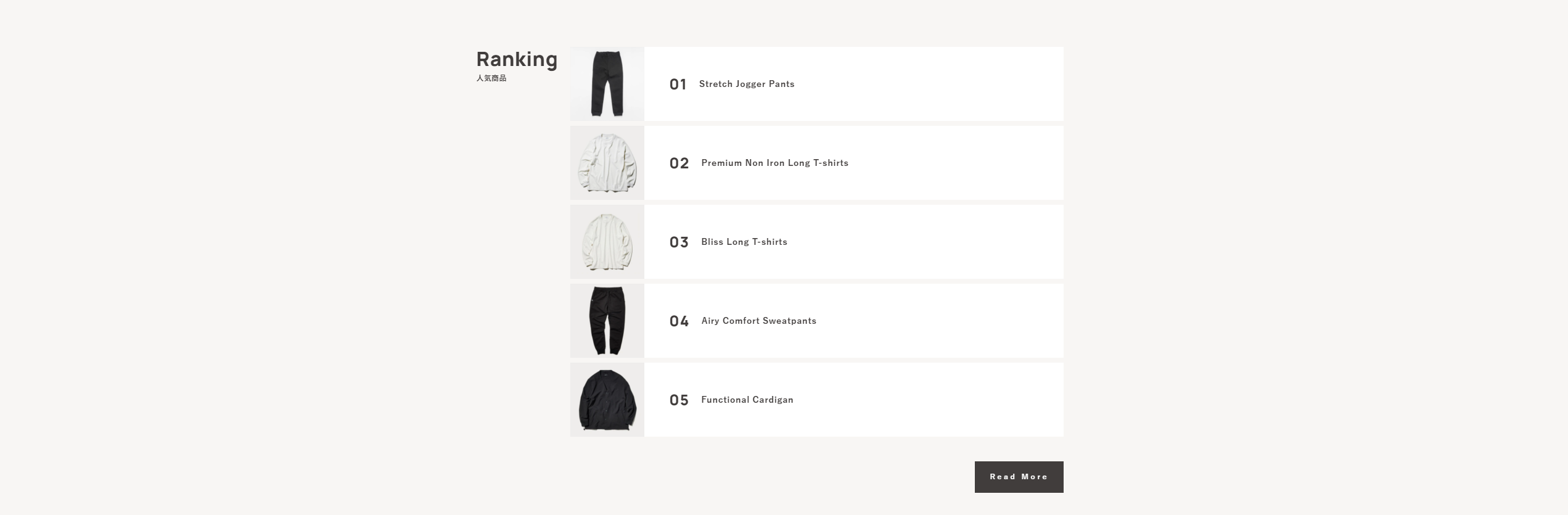Viewport: 1568px width, 515px height.
Task: Click the white Premium Non Iron shirt thumbnail
Action: tap(607, 163)
